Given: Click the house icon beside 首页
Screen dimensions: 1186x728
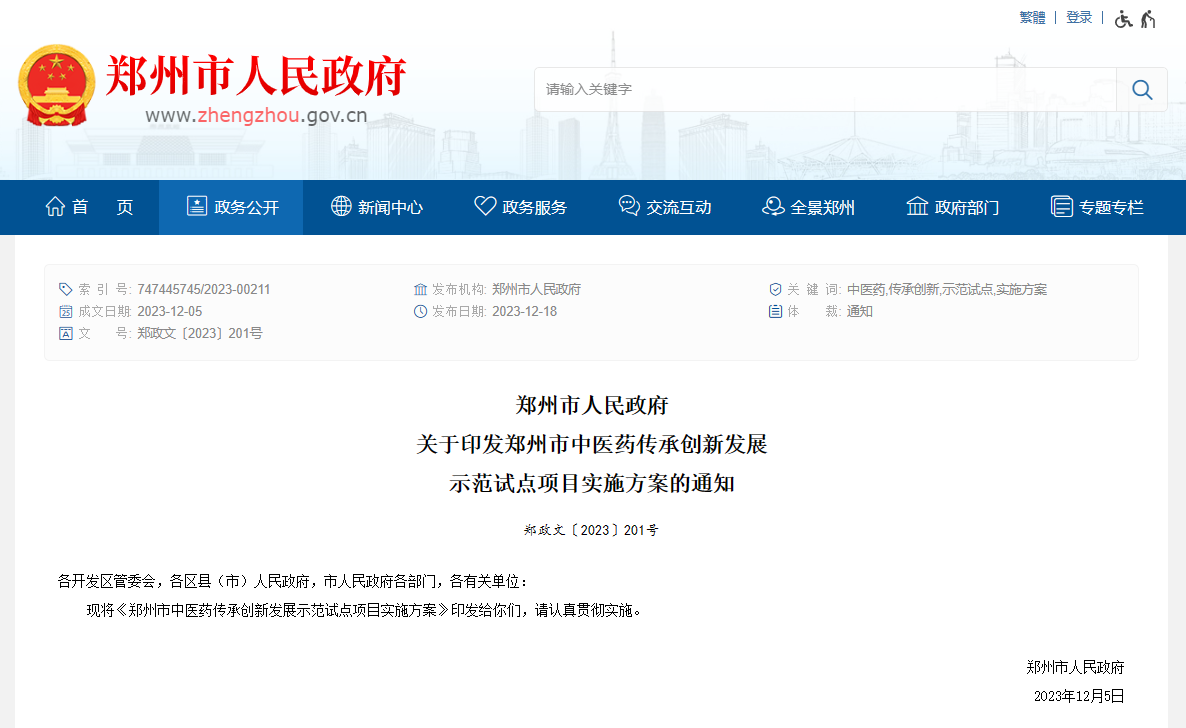Looking at the screenshot, I should click(x=55, y=207).
